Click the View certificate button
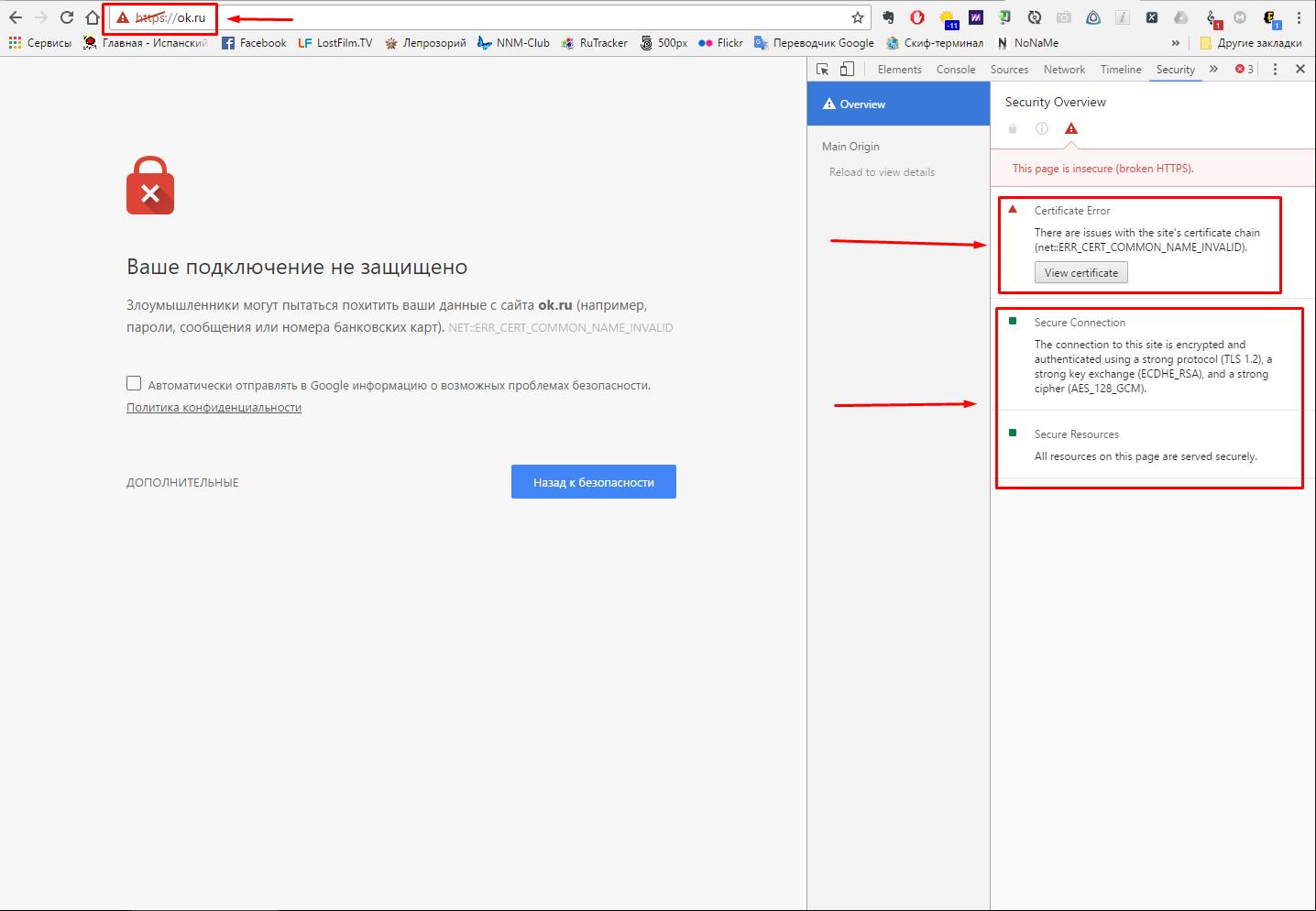 point(1081,272)
